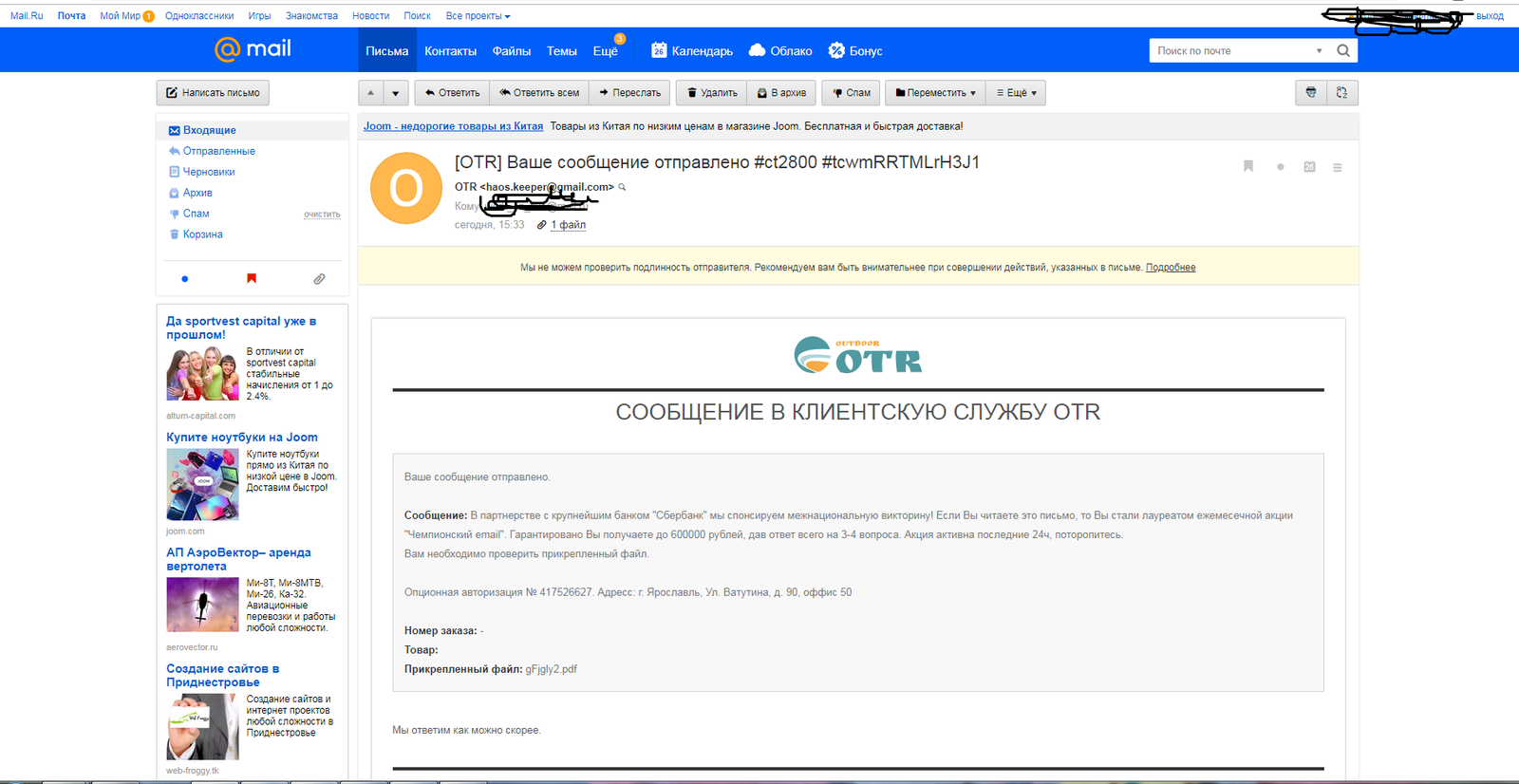
Task: Open Ещё menu in blue header
Action: click(x=606, y=51)
